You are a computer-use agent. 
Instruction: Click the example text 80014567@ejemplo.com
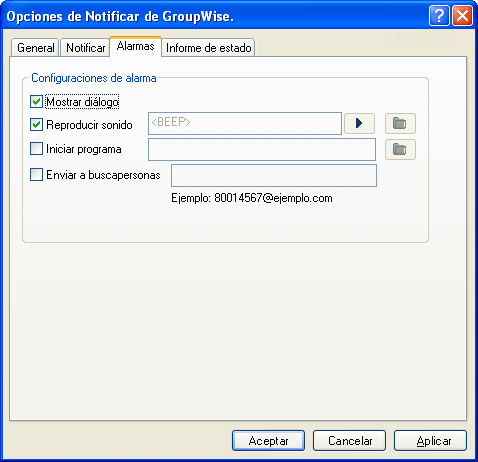(x=273, y=198)
